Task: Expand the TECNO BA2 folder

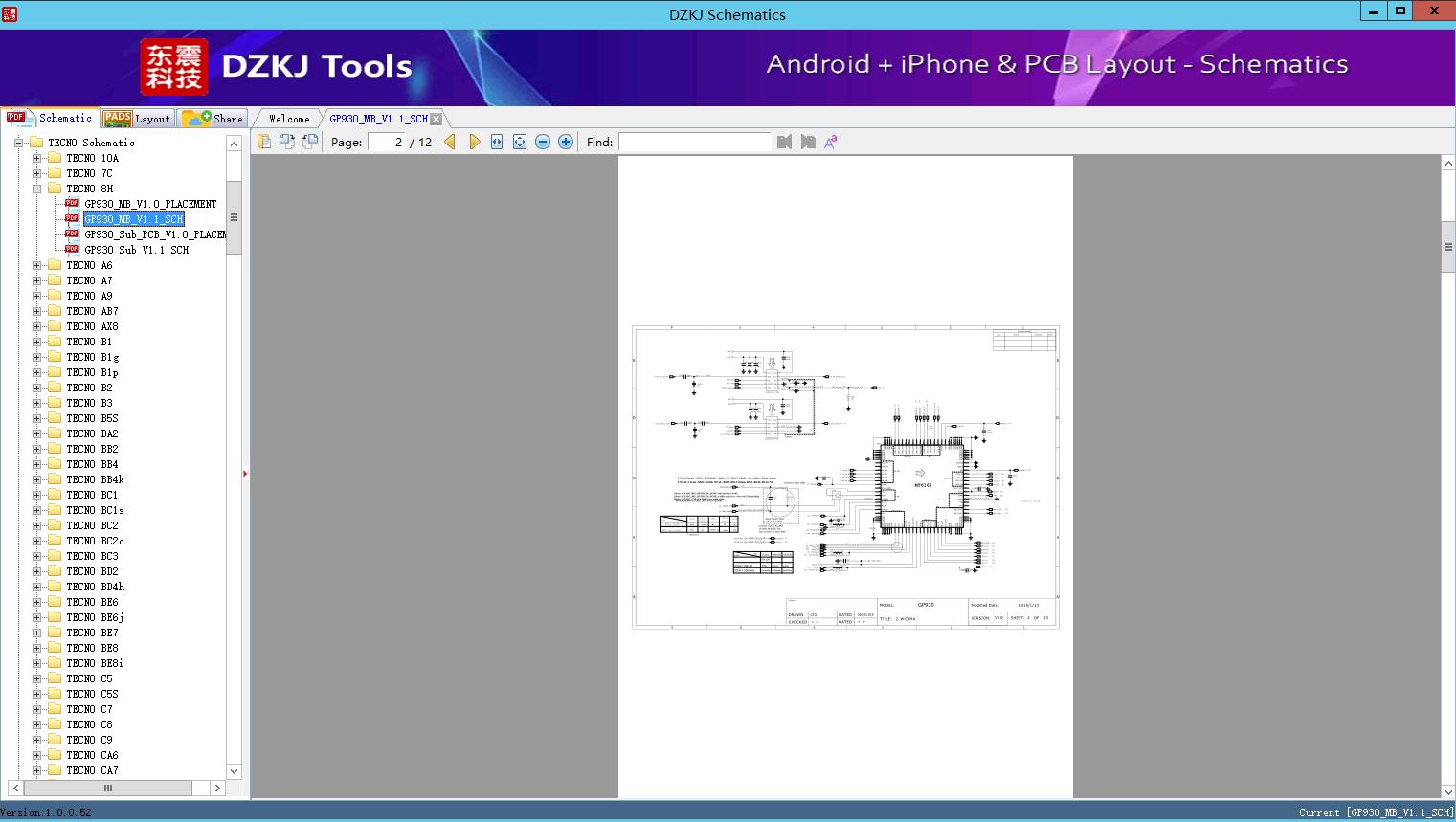Action: [x=36, y=433]
